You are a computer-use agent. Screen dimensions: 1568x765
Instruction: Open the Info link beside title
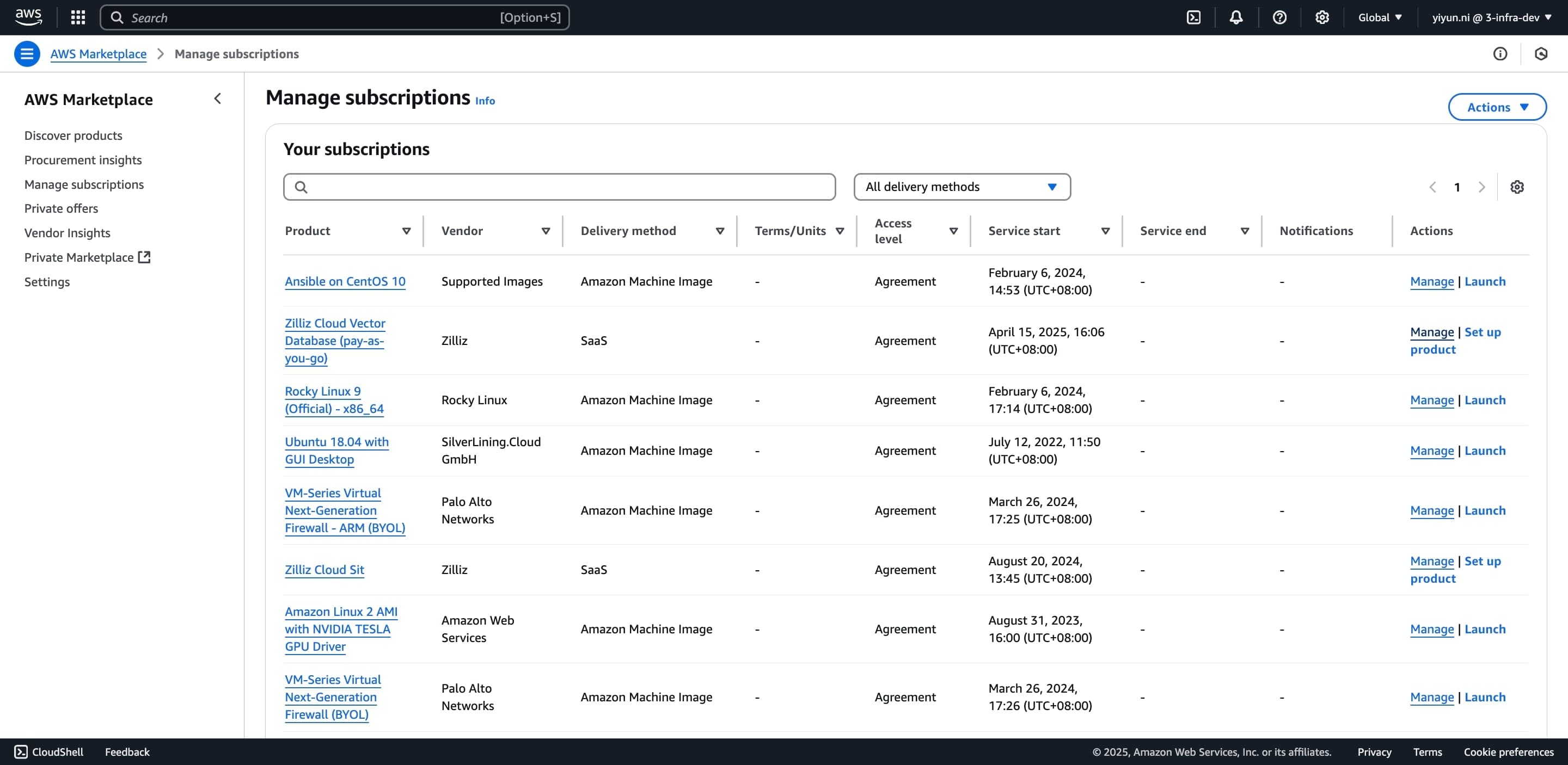click(485, 101)
